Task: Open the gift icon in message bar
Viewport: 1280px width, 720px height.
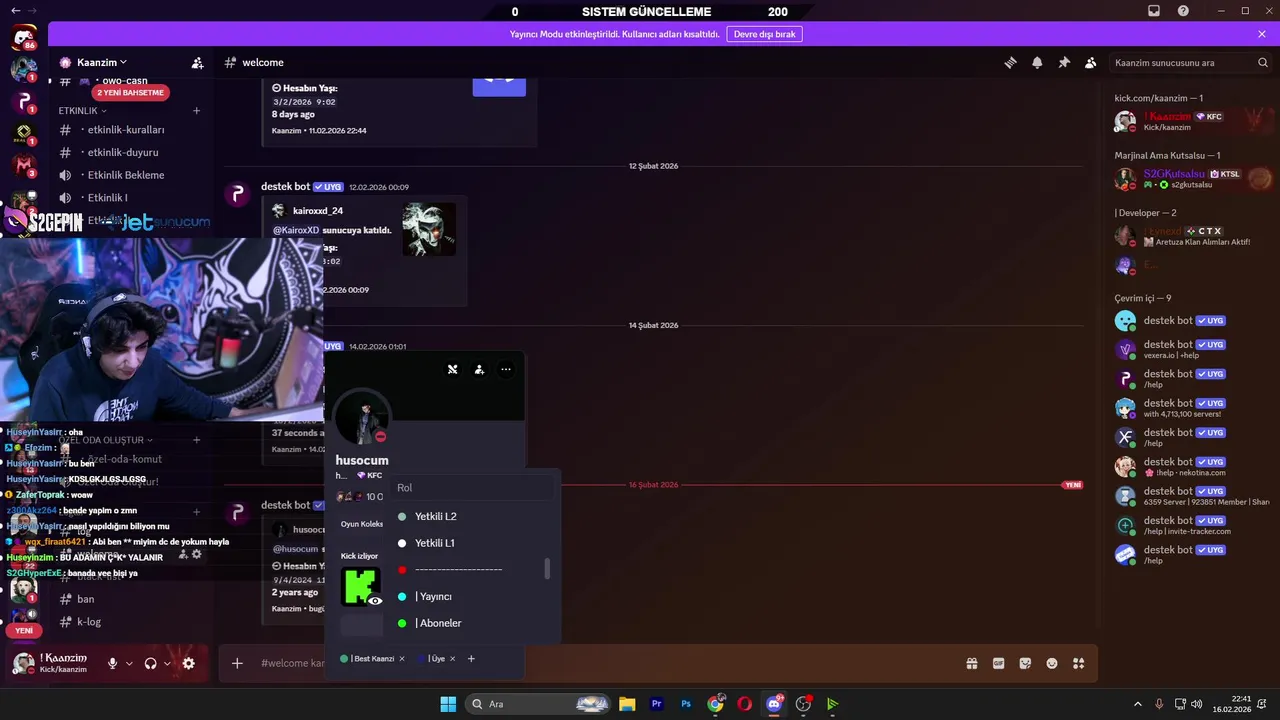Action: click(x=971, y=663)
